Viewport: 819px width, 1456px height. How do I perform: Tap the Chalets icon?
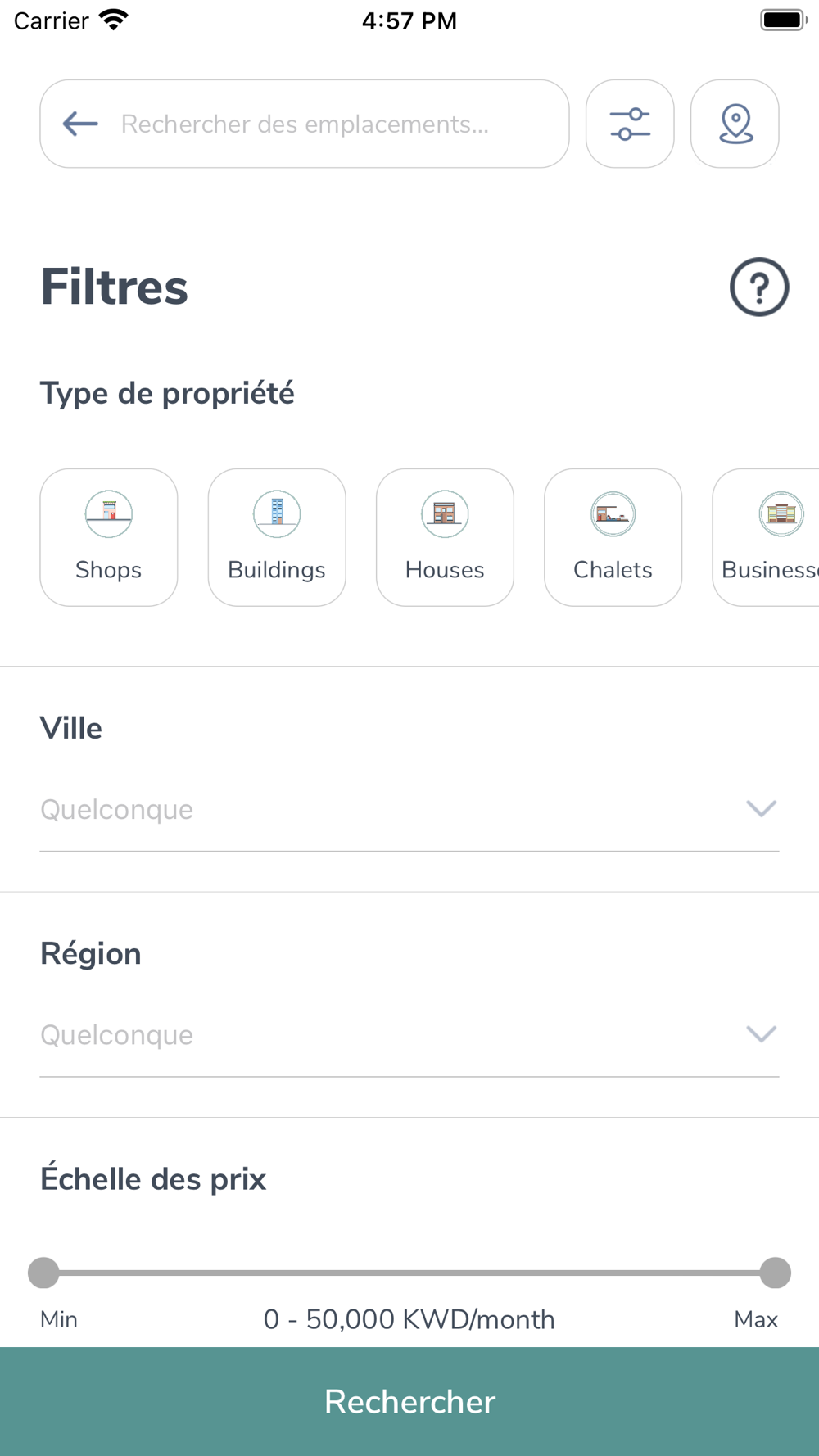(613, 514)
